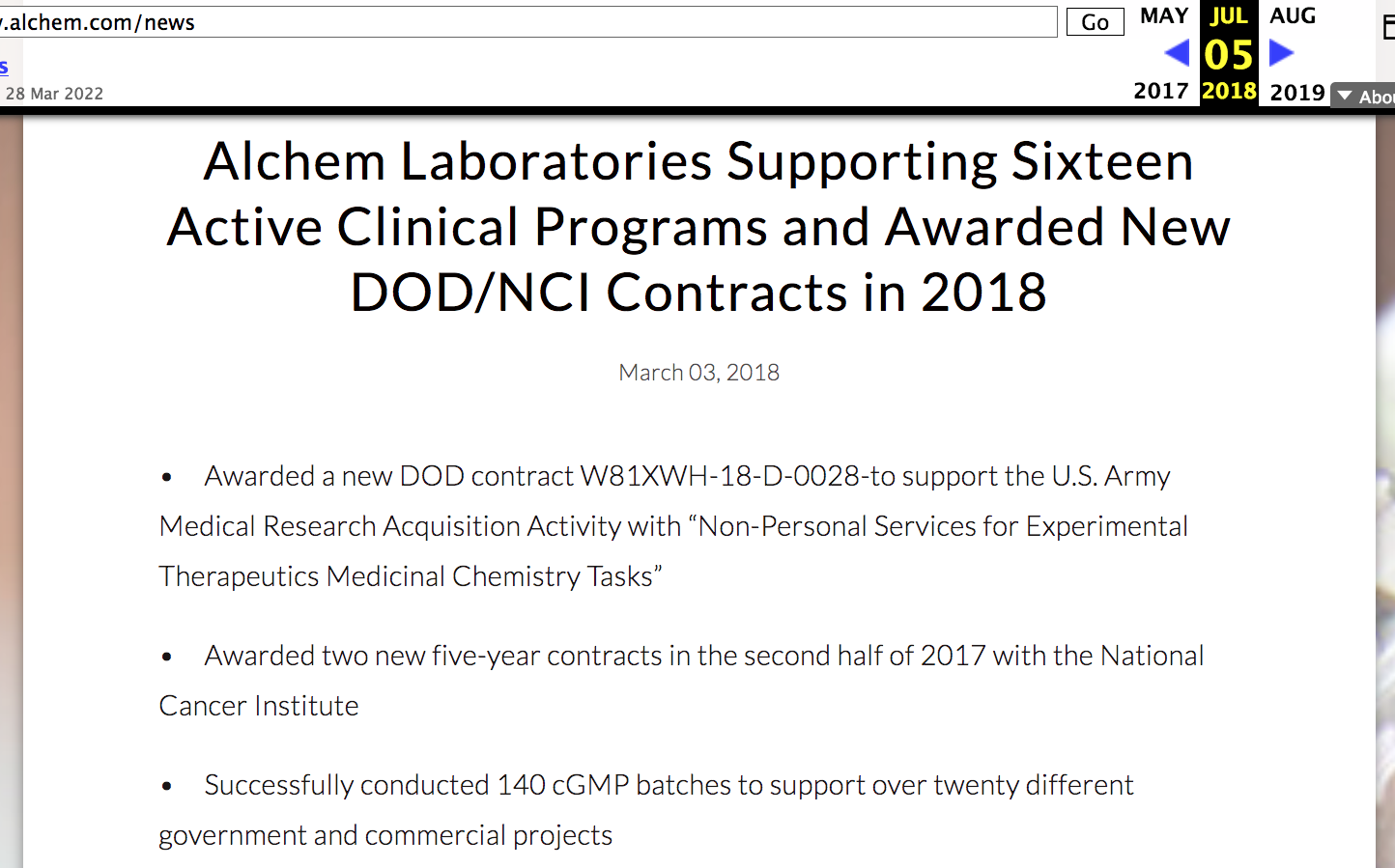Click the highlighted JUL month label
1395x868 pixels.
point(1229,16)
